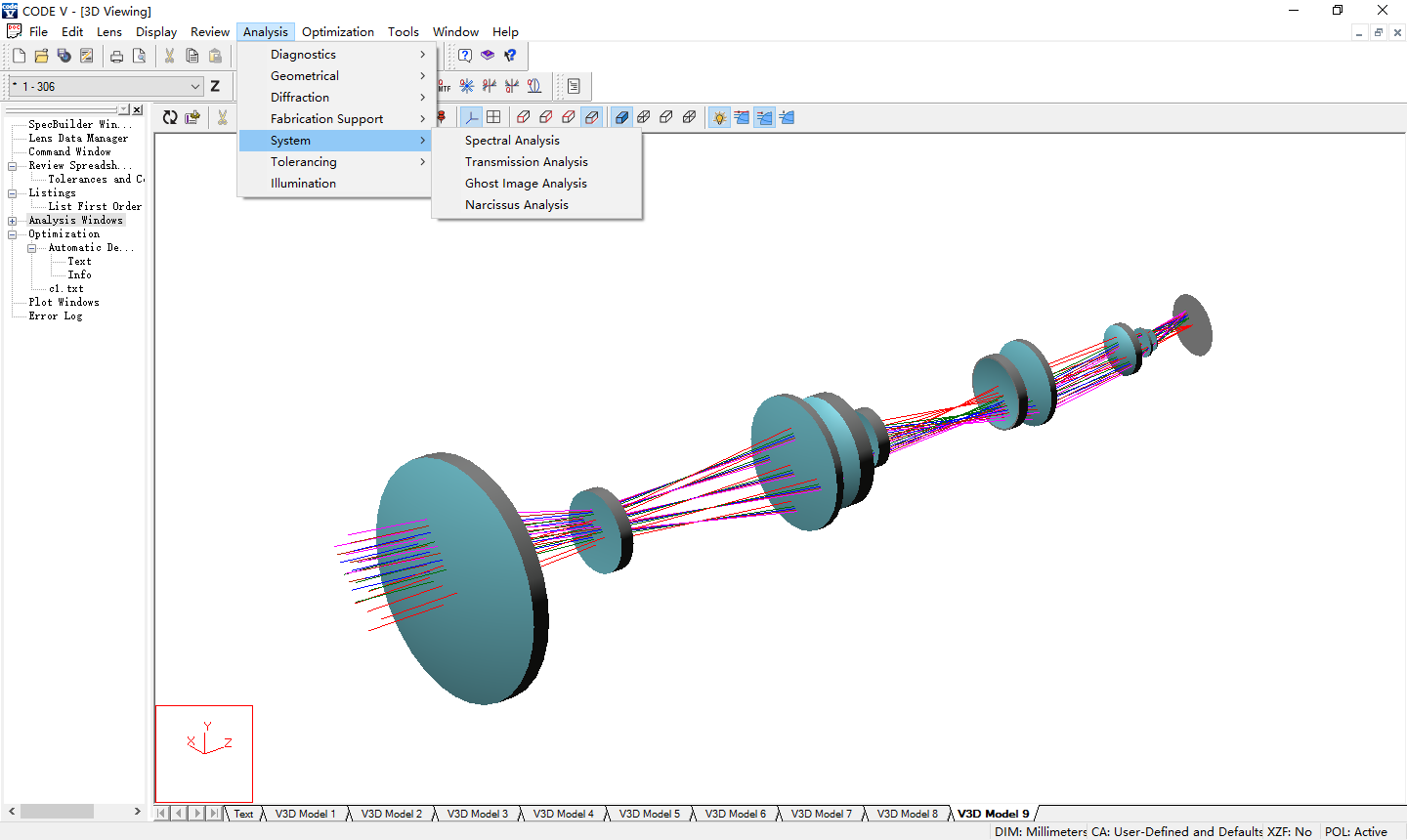The width and height of the screenshot is (1407, 840).
Task: Cut selection using main toolbar scissors
Action: (x=169, y=56)
